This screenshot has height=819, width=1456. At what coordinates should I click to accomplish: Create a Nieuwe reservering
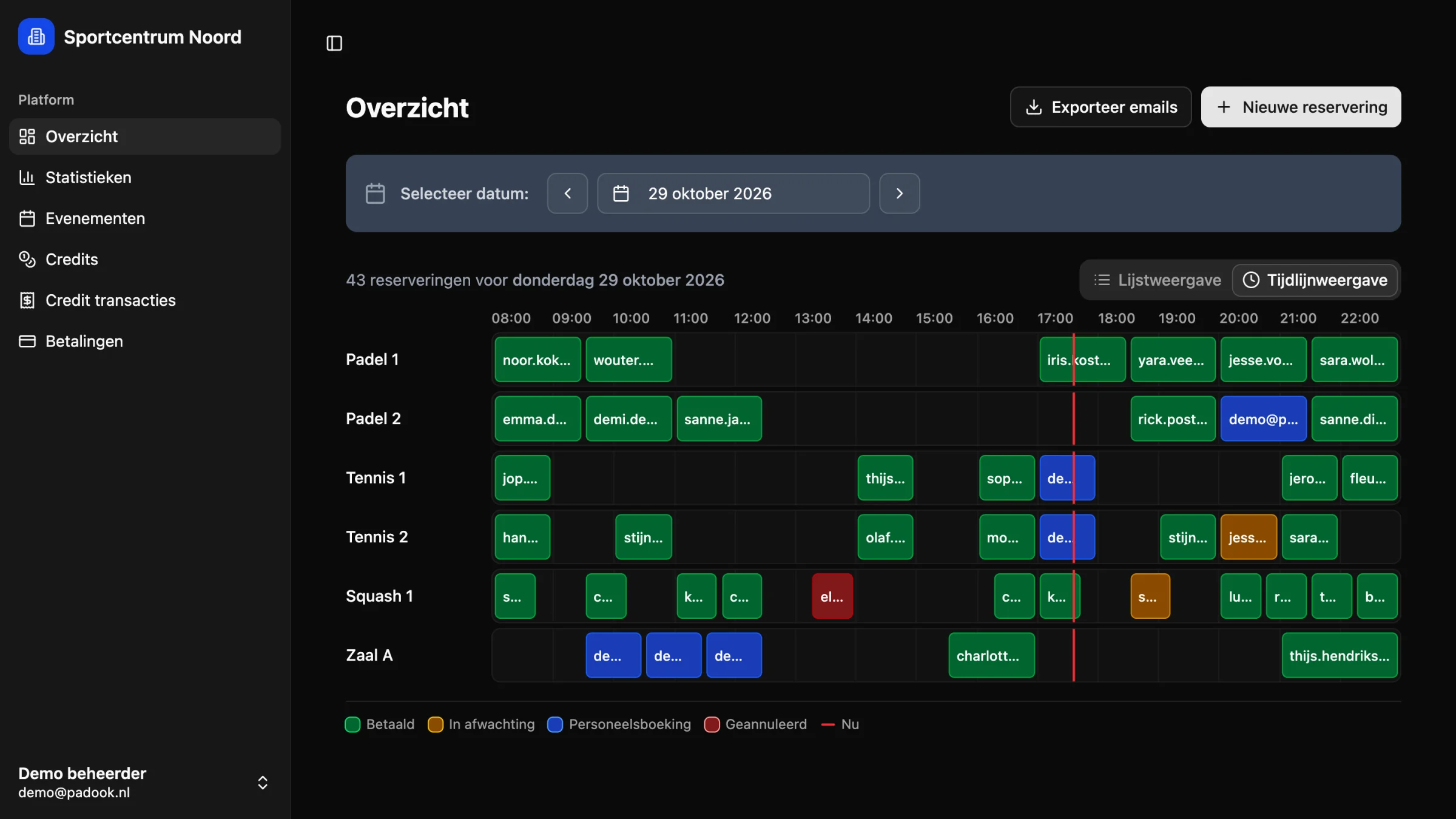[x=1301, y=107]
